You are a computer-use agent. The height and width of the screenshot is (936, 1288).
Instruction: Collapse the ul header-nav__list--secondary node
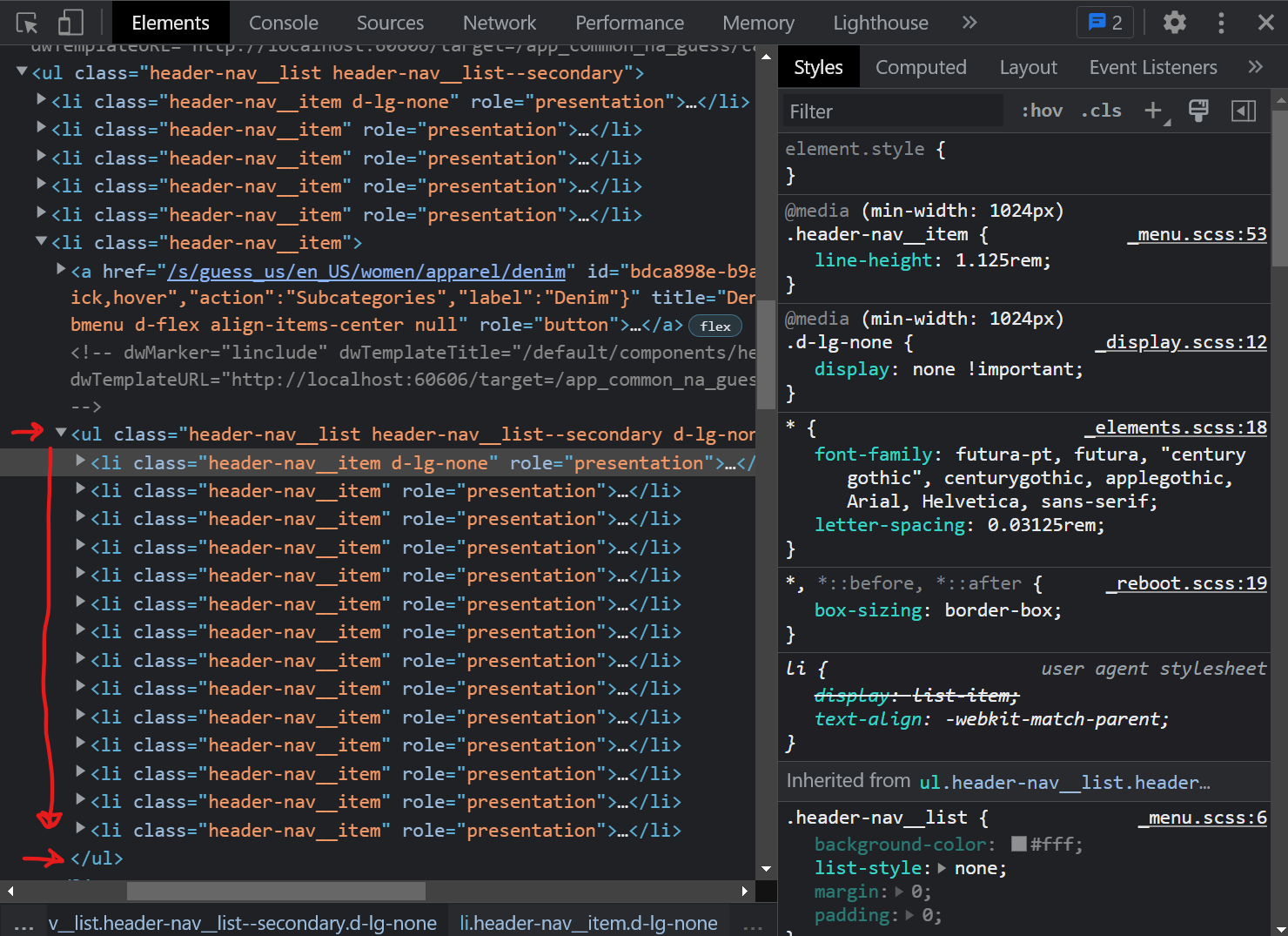pyautogui.click(x=60, y=433)
